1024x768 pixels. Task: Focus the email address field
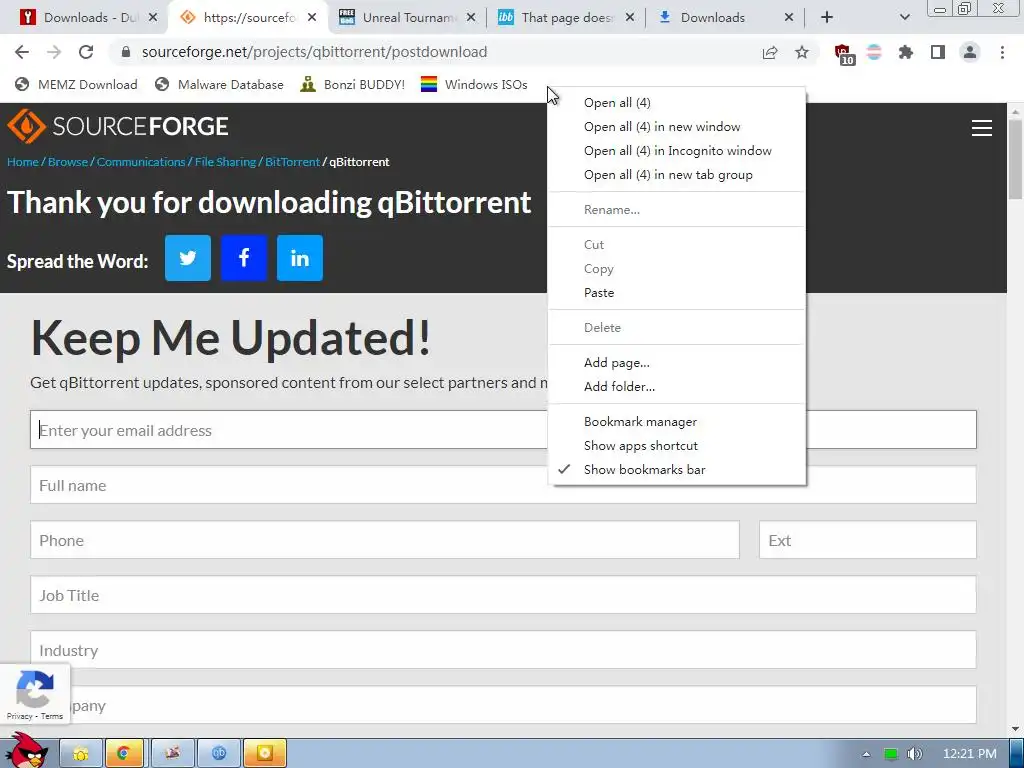click(503, 430)
